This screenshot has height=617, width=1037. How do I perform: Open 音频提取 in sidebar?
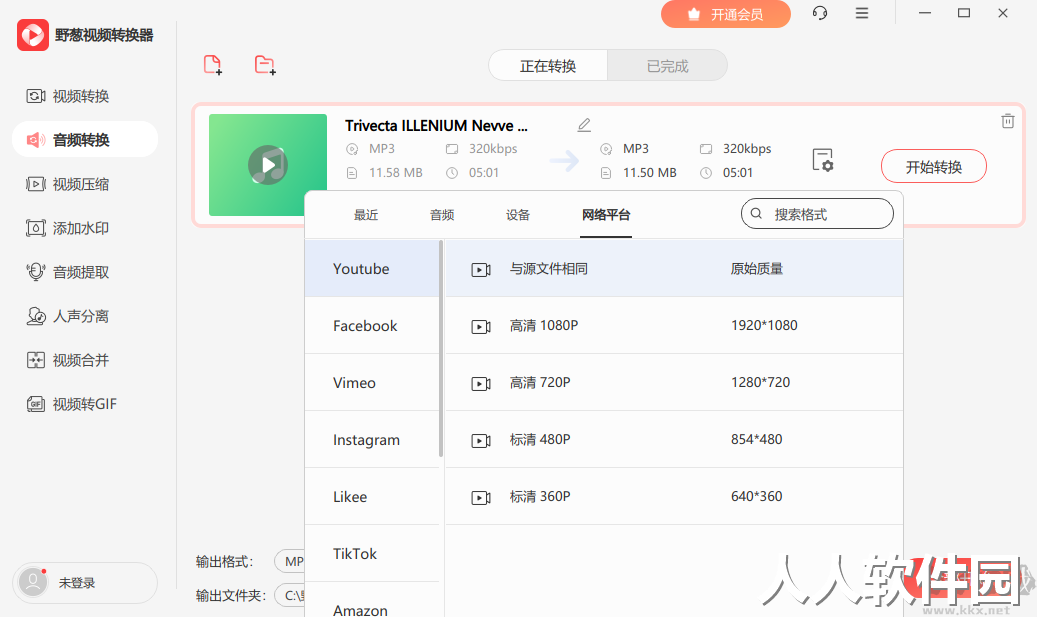[85, 272]
